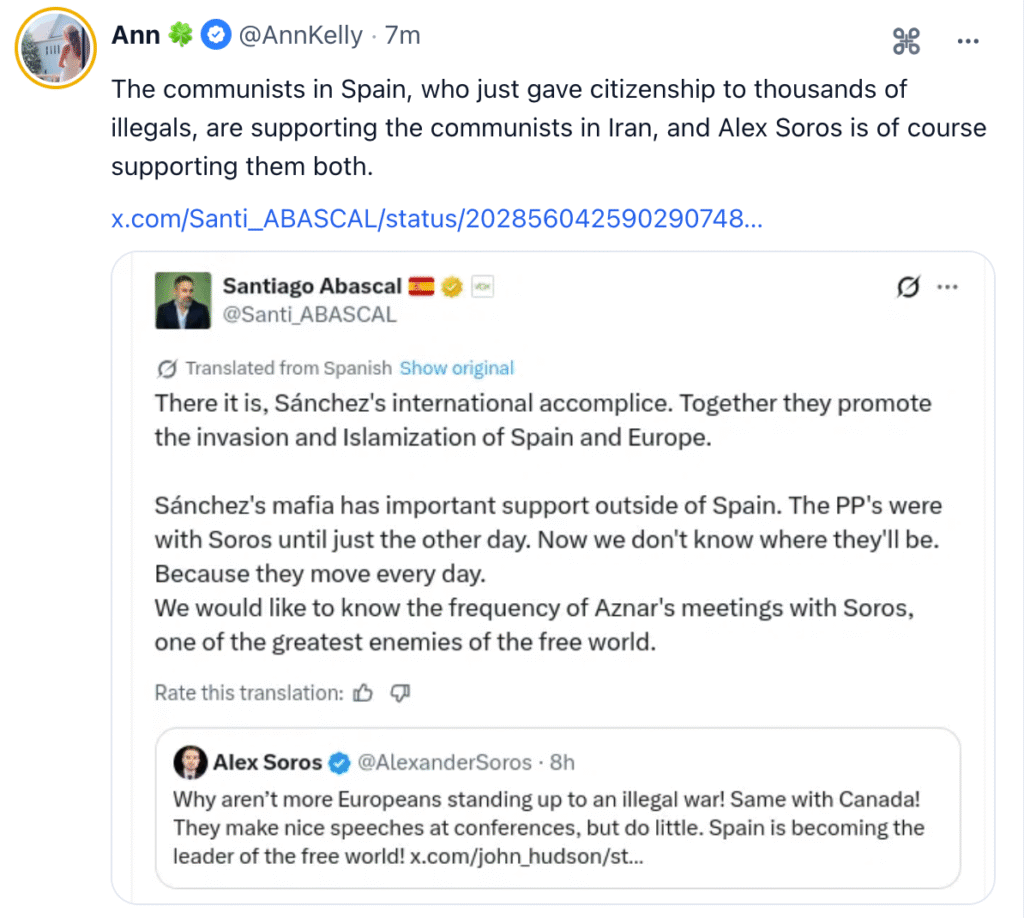Click the Grok icon on Abascal's quoted post

[908, 288]
